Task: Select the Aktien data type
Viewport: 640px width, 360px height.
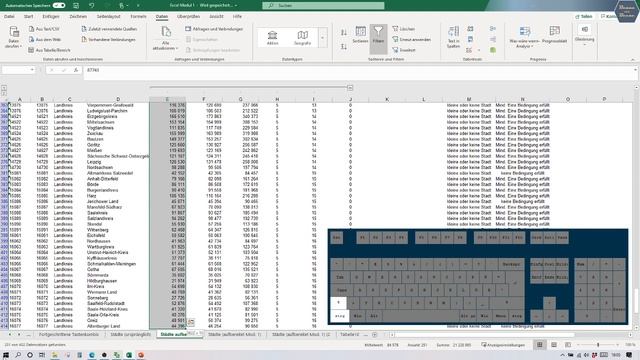Action: [x=272, y=38]
